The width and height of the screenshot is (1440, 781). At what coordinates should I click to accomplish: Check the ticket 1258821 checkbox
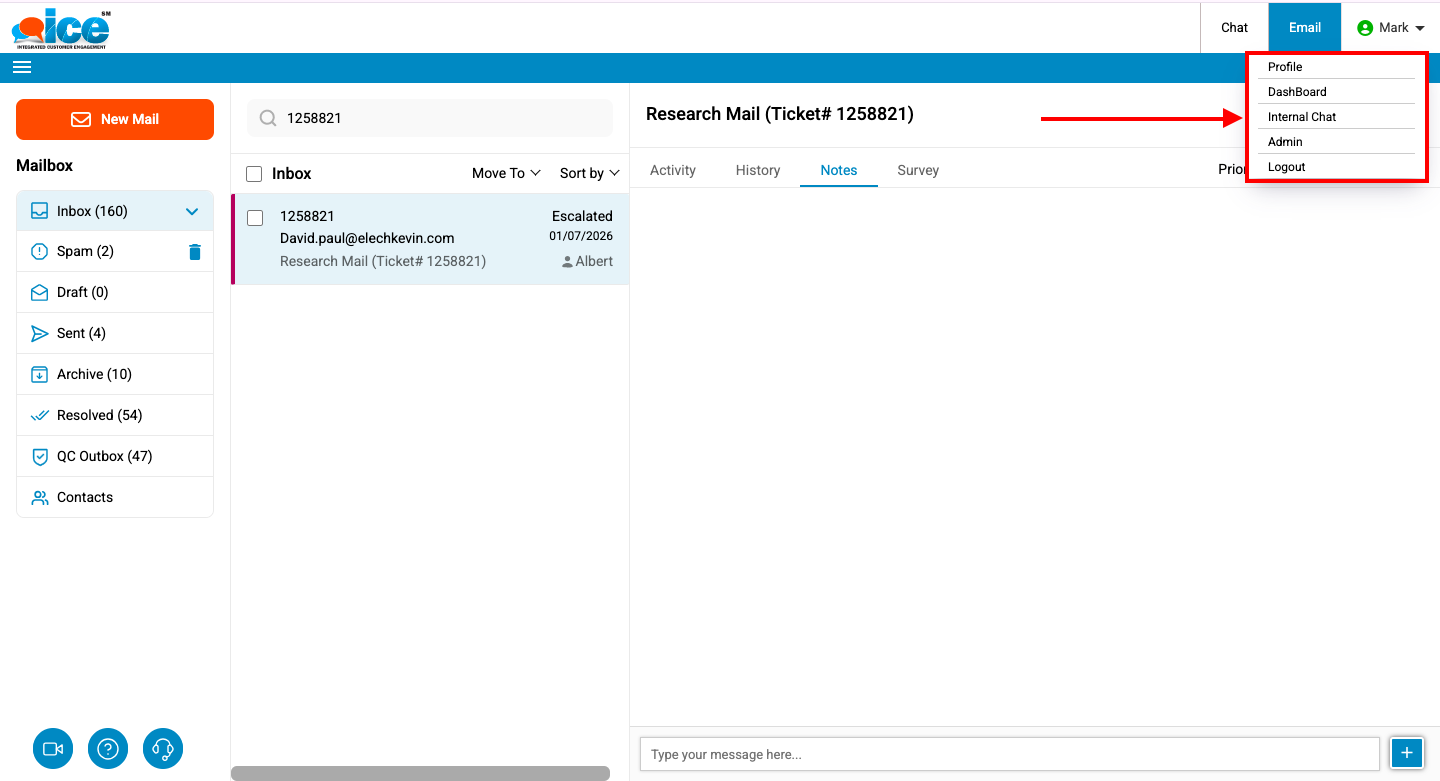tap(255, 218)
